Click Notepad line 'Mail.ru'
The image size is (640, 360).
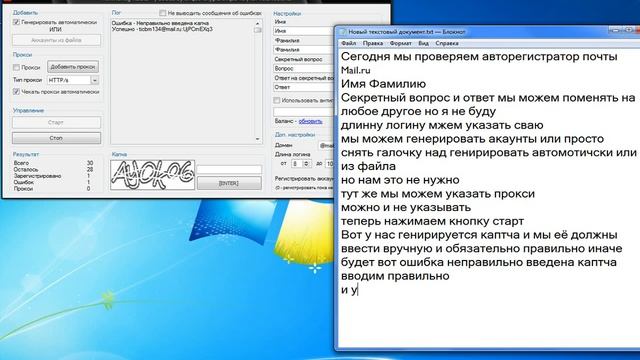(x=356, y=70)
